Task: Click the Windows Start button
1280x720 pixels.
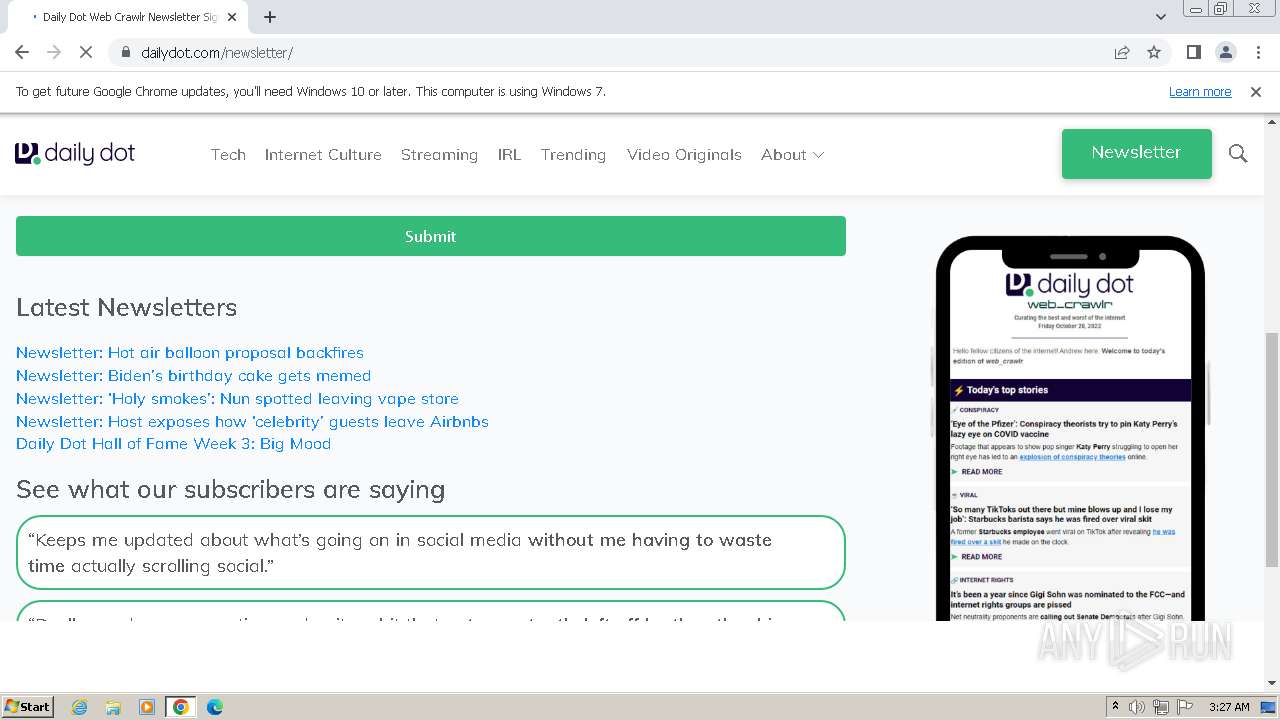Action: pos(28,706)
